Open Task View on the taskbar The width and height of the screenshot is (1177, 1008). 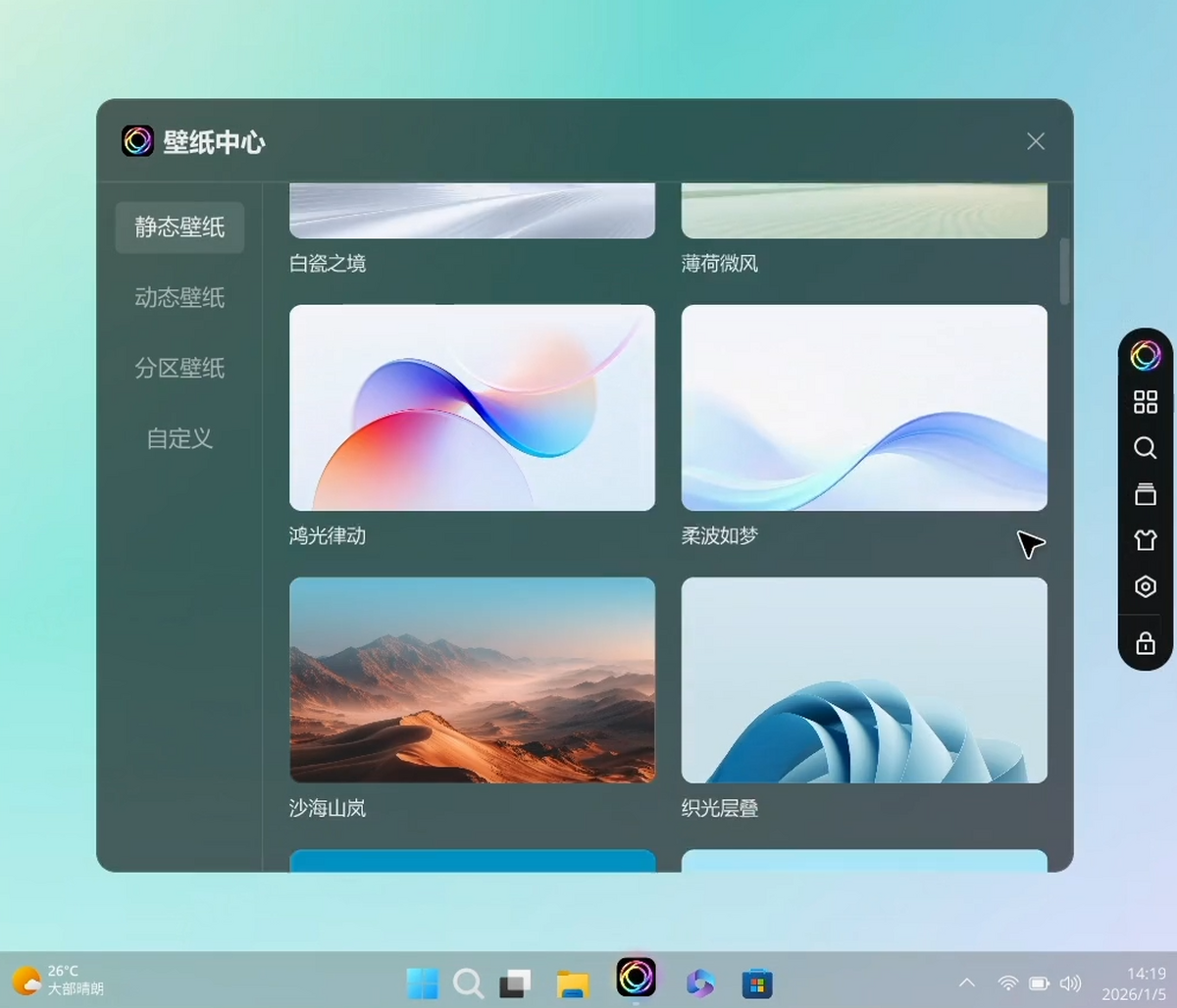(515, 983)
